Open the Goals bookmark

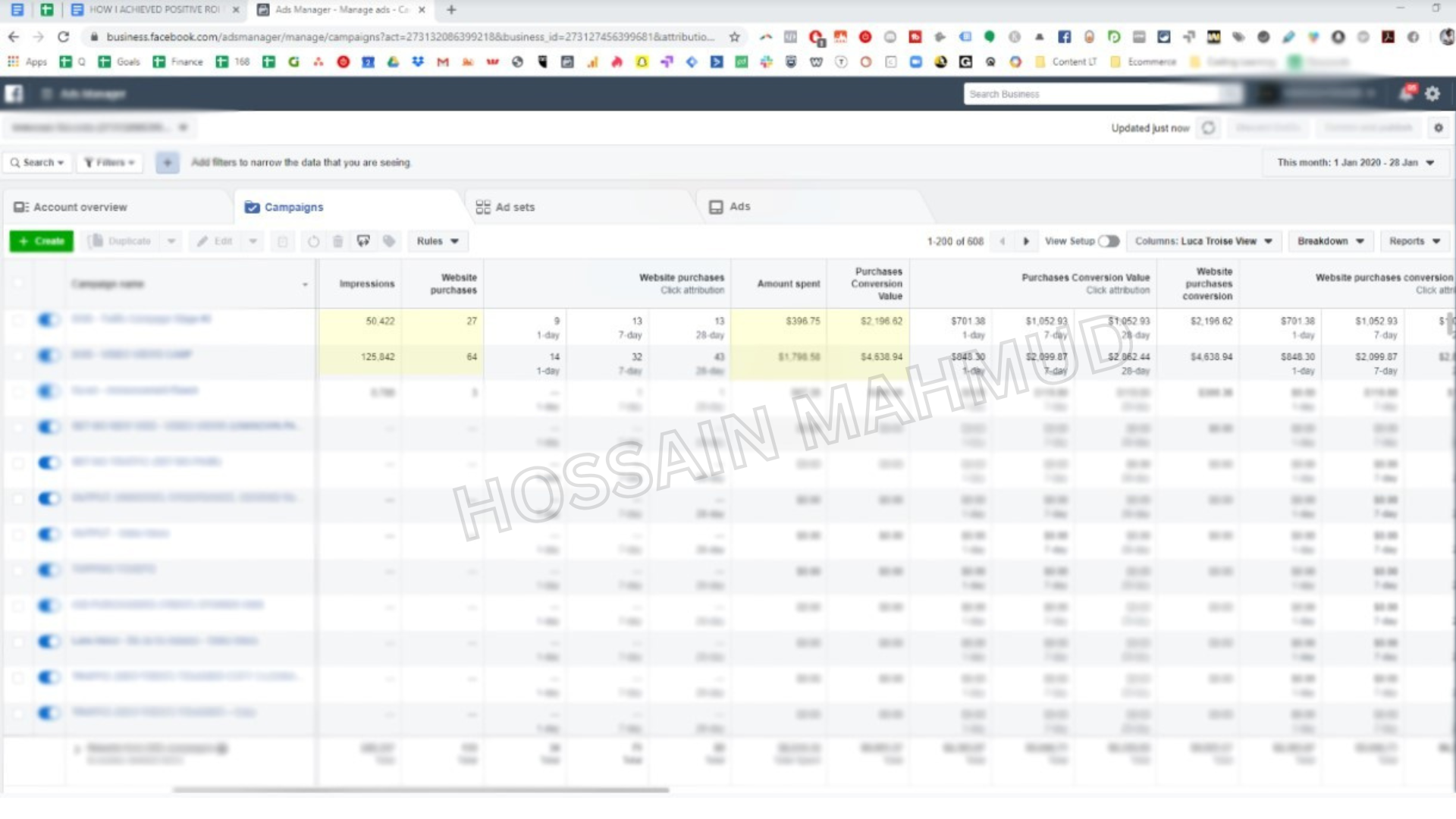point(120,62)
